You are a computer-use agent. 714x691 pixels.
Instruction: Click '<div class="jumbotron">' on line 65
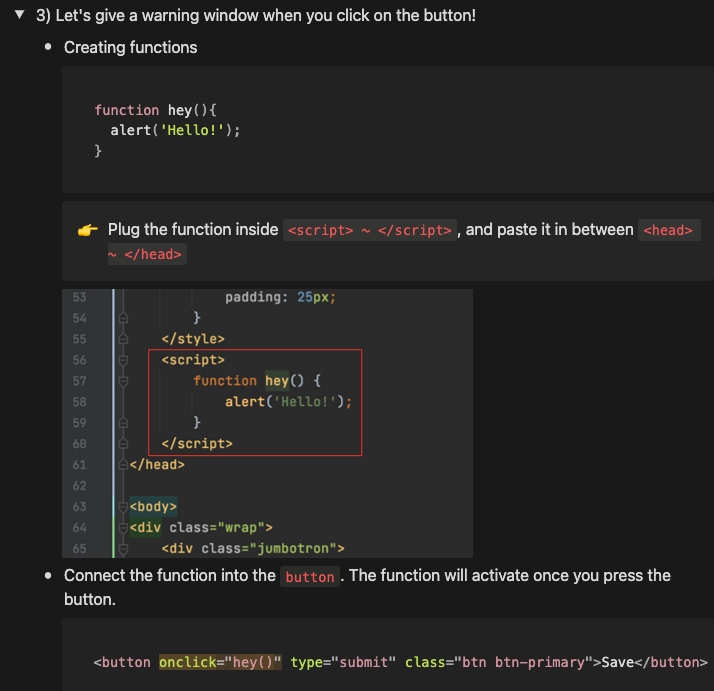pos(253,548)
